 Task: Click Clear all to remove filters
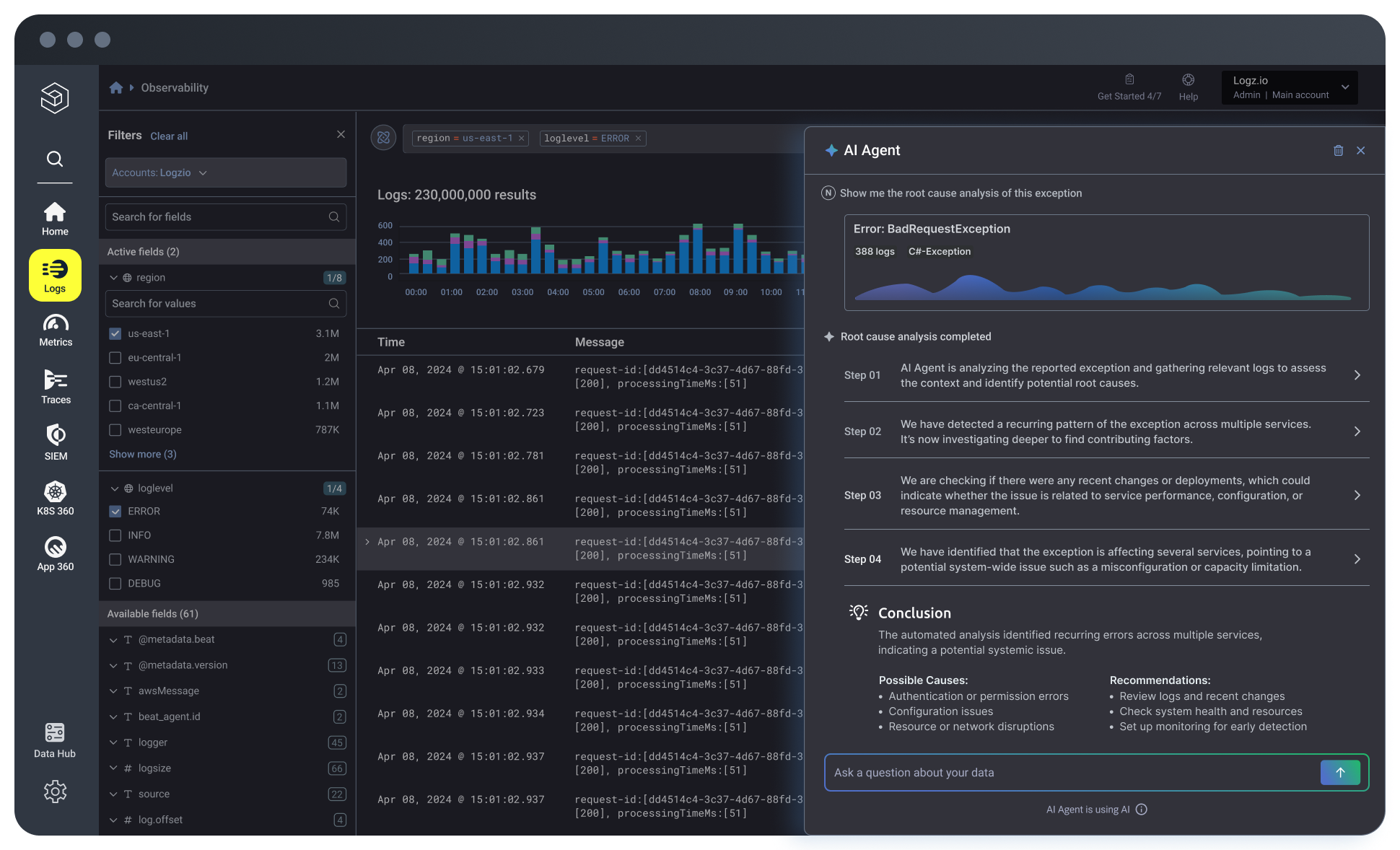point(169,136)
